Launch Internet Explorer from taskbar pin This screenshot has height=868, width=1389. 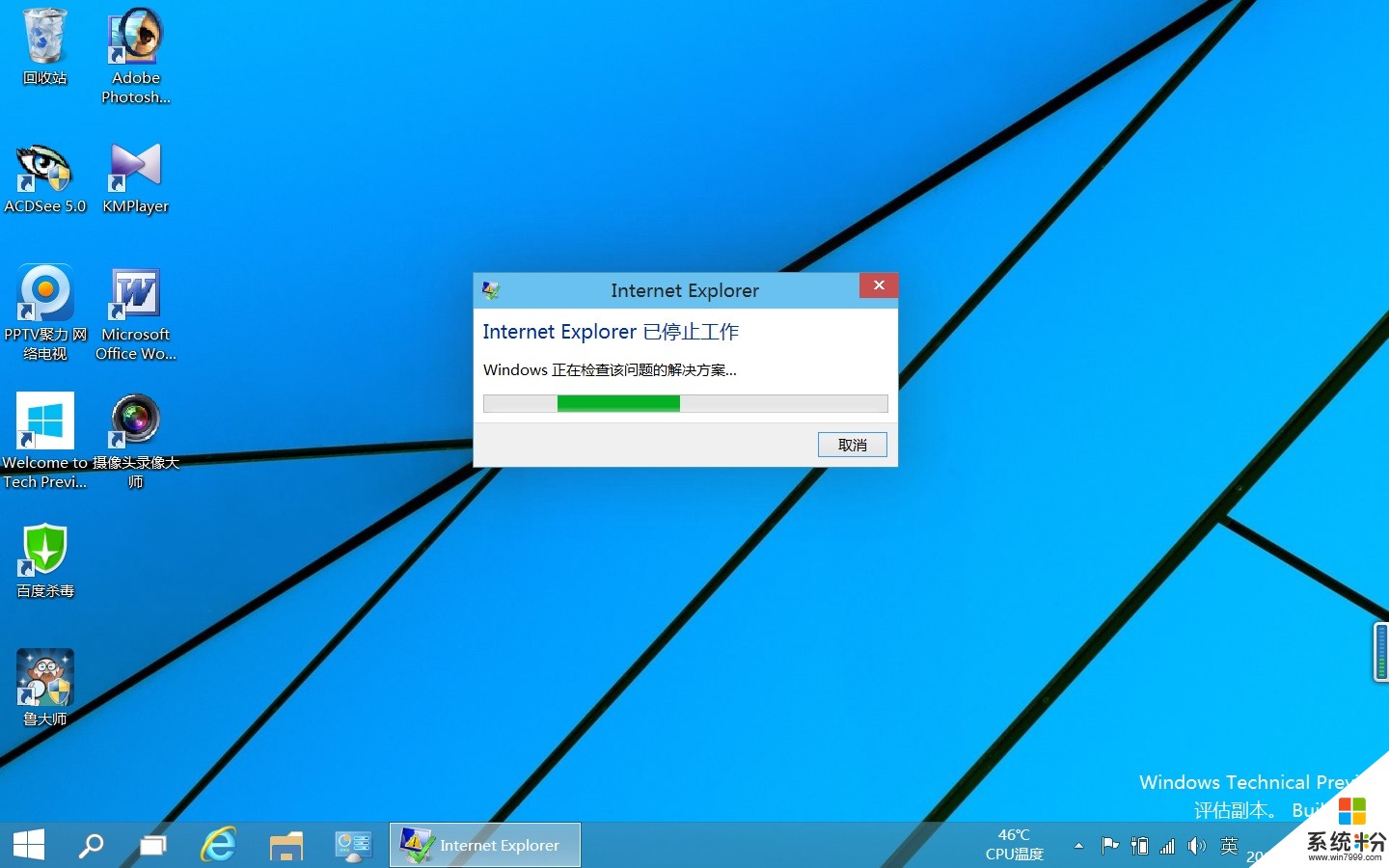[x=219, y=845]
